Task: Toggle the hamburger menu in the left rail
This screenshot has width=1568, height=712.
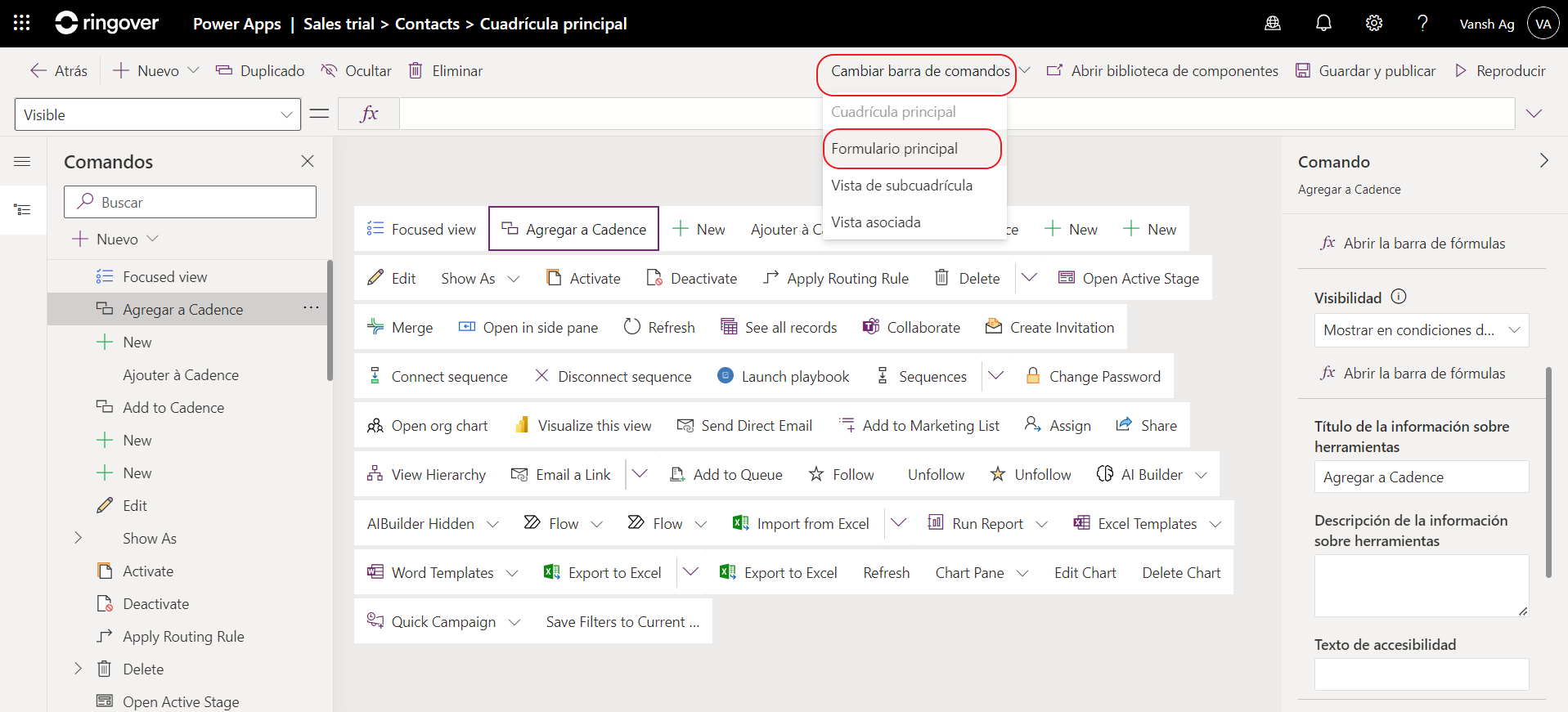Action: pos(22,161)
